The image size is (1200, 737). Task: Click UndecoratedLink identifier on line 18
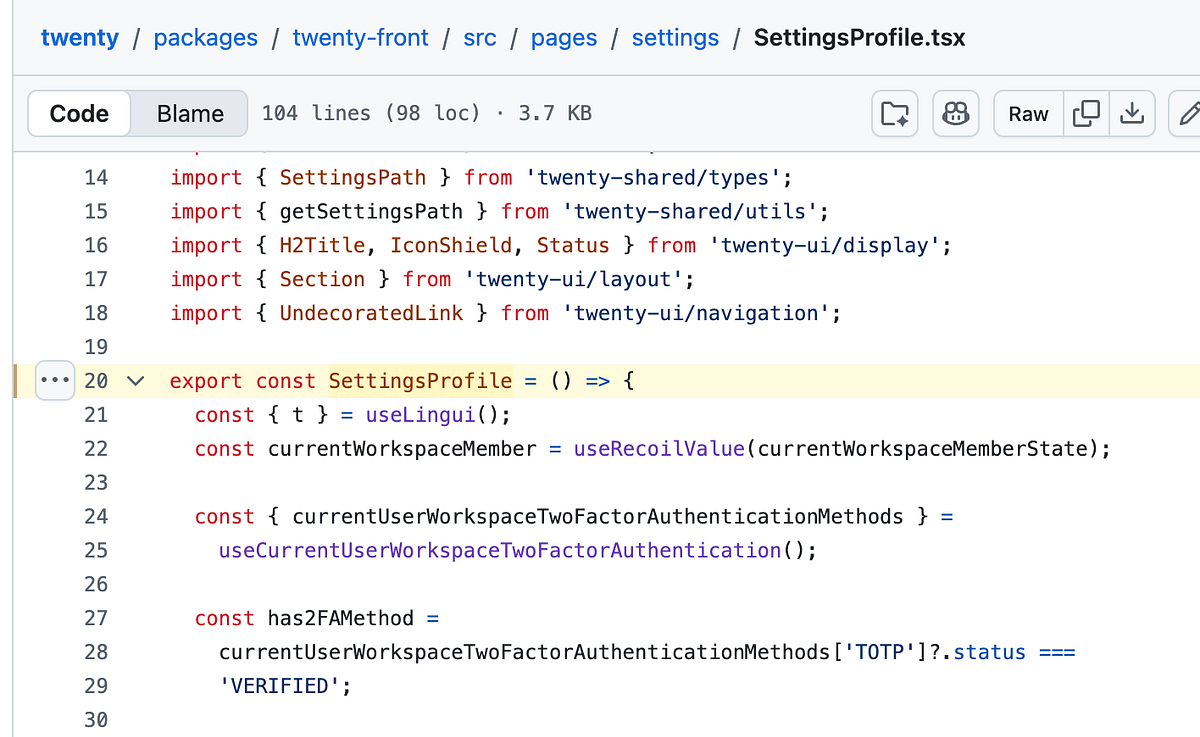point(371,314)
